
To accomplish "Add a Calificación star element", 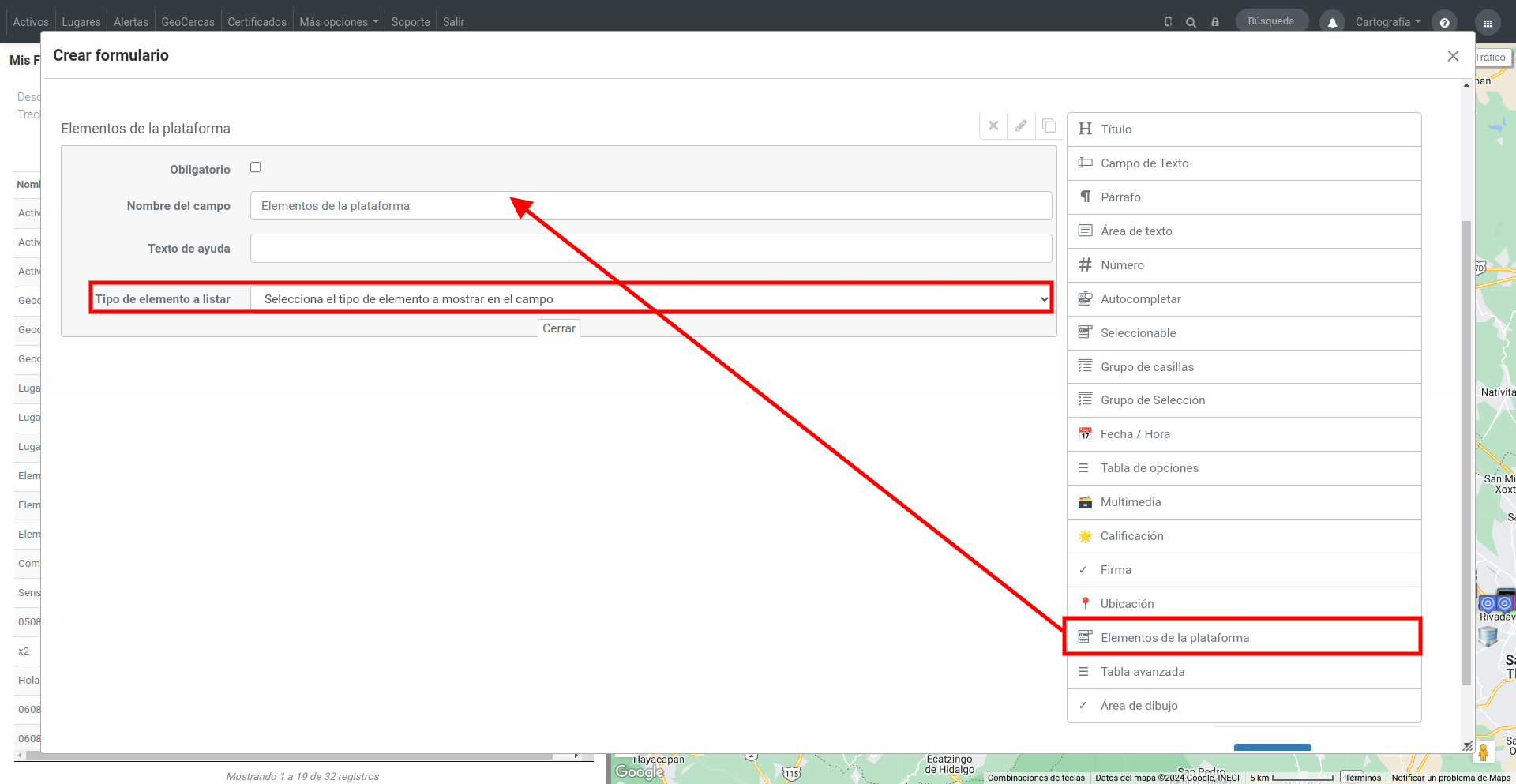I will point(1244,536).
